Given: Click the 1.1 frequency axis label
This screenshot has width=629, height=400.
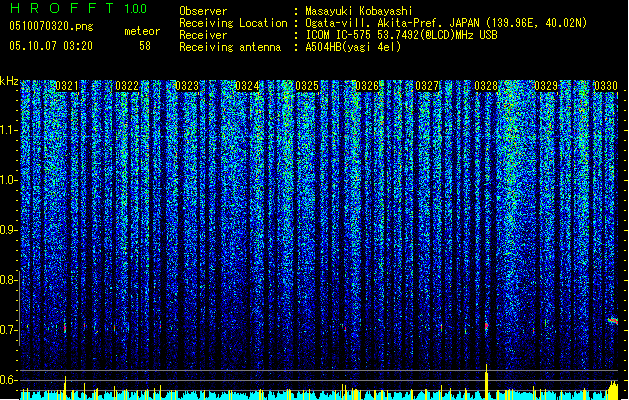Looking at the screenshot, I should 8,130.
